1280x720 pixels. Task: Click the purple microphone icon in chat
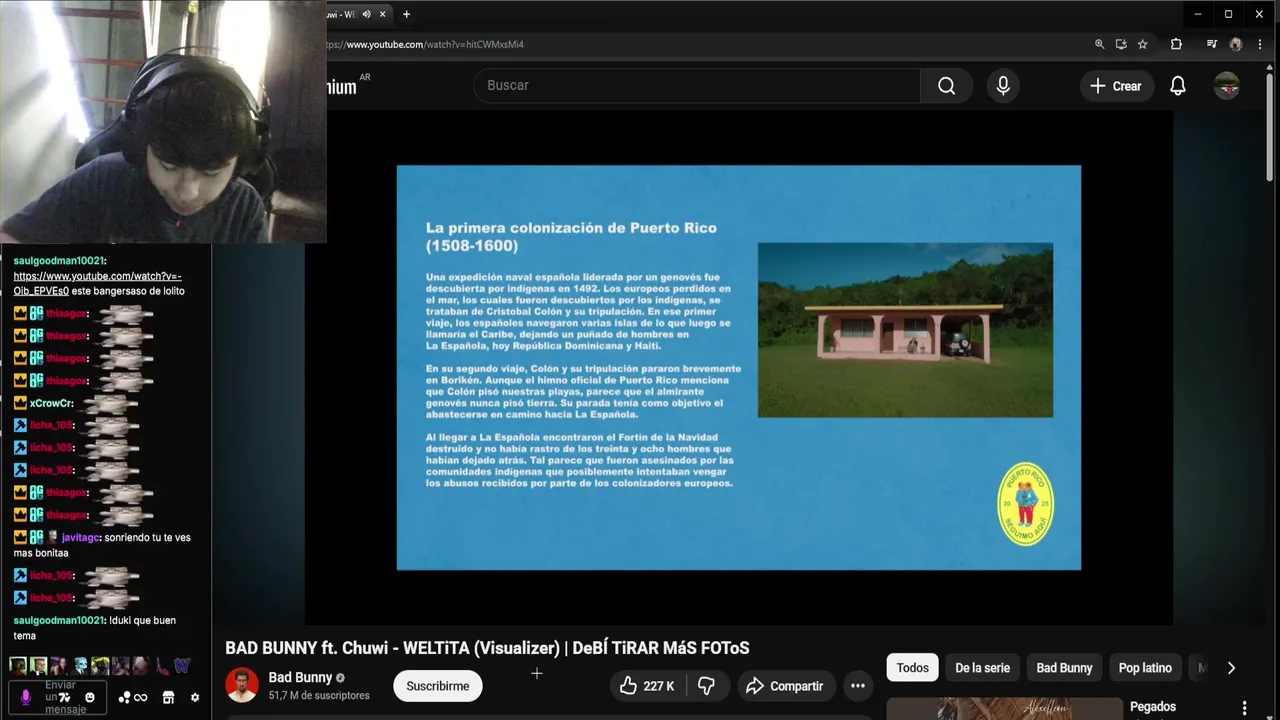click(x=26, y=697)
